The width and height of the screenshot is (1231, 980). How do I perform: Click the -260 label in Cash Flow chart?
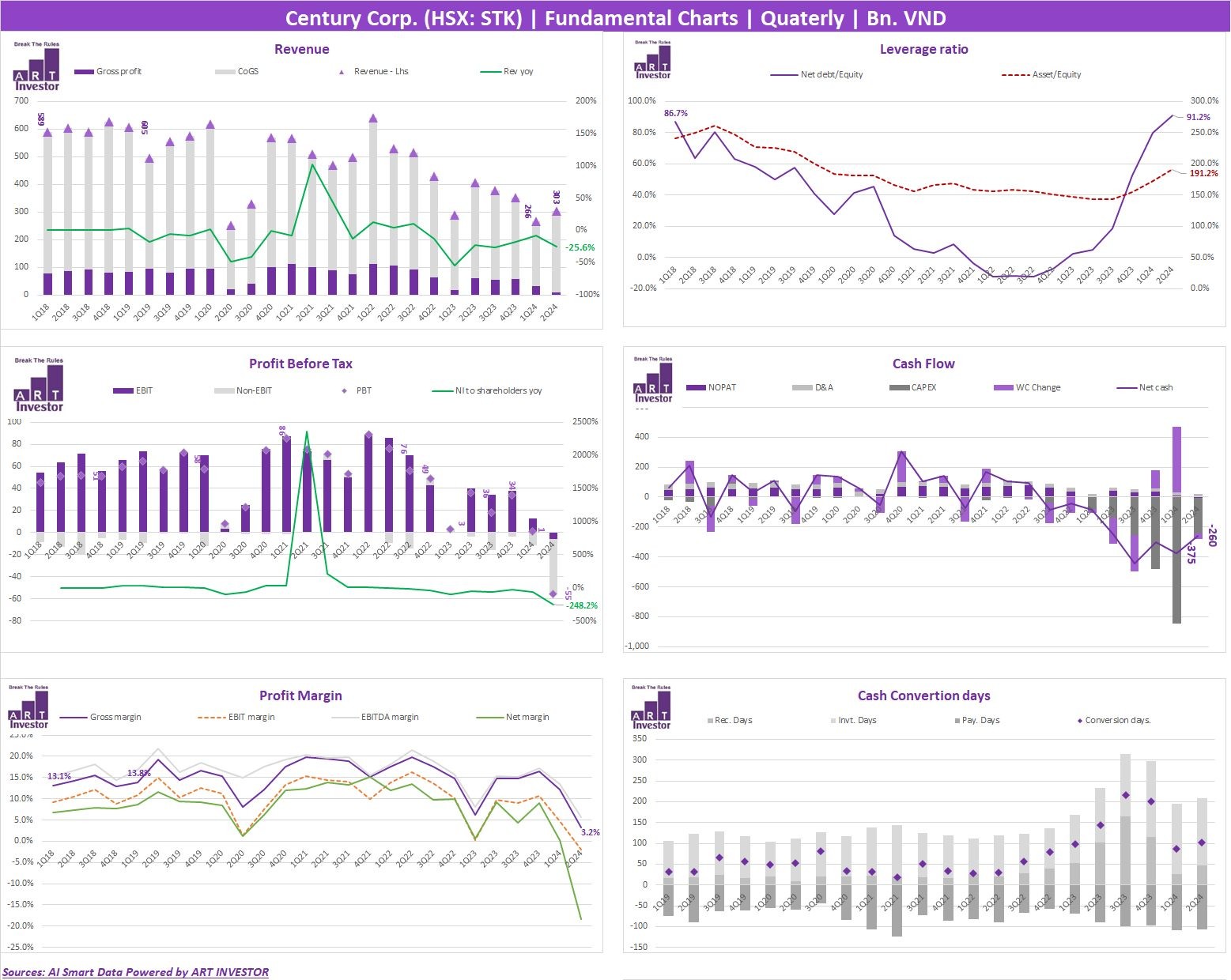pyautogui.click(x=1212, y=536)
